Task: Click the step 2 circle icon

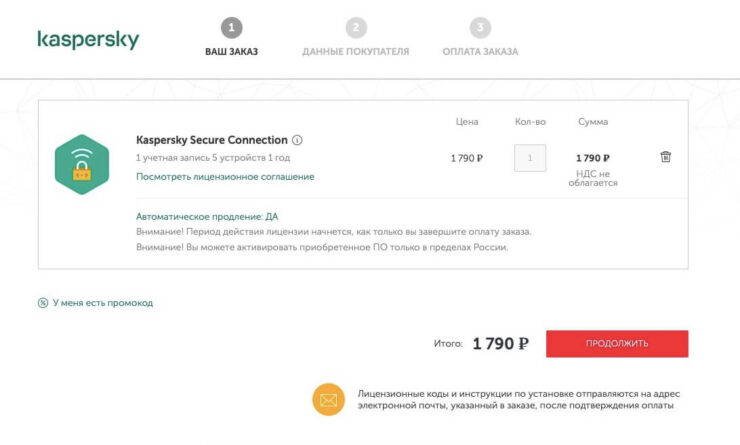Action: click(355, 28)
